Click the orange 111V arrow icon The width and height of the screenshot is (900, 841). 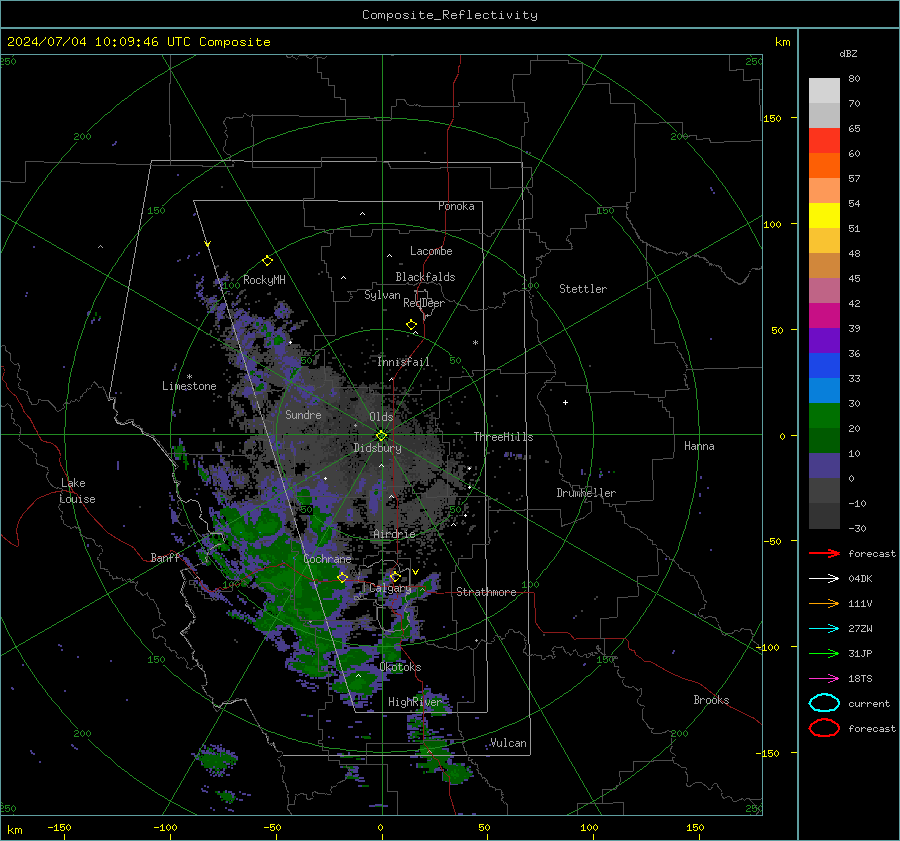(824, 603)
